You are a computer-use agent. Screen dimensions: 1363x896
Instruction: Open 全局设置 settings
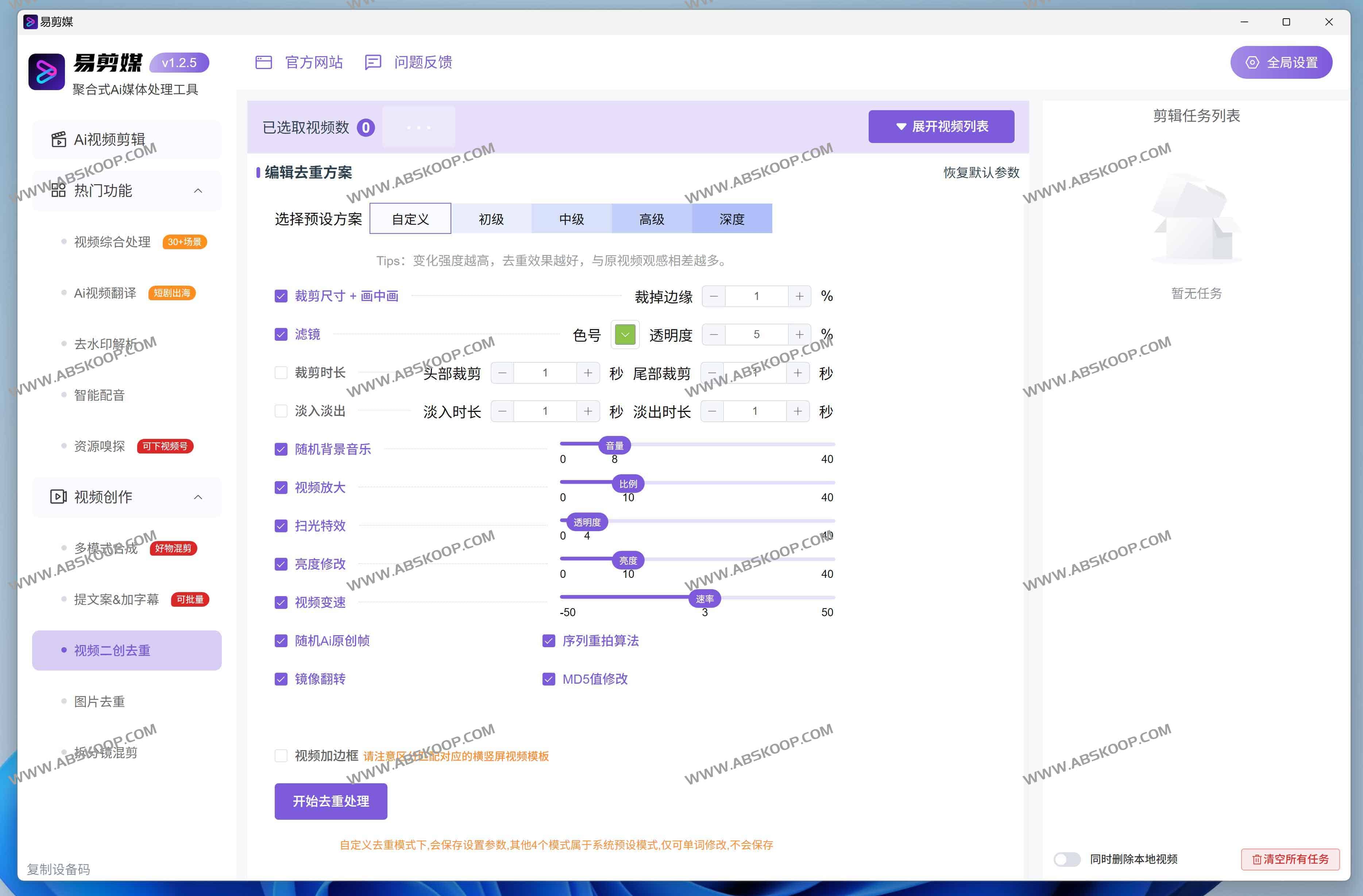[1281, 62]
